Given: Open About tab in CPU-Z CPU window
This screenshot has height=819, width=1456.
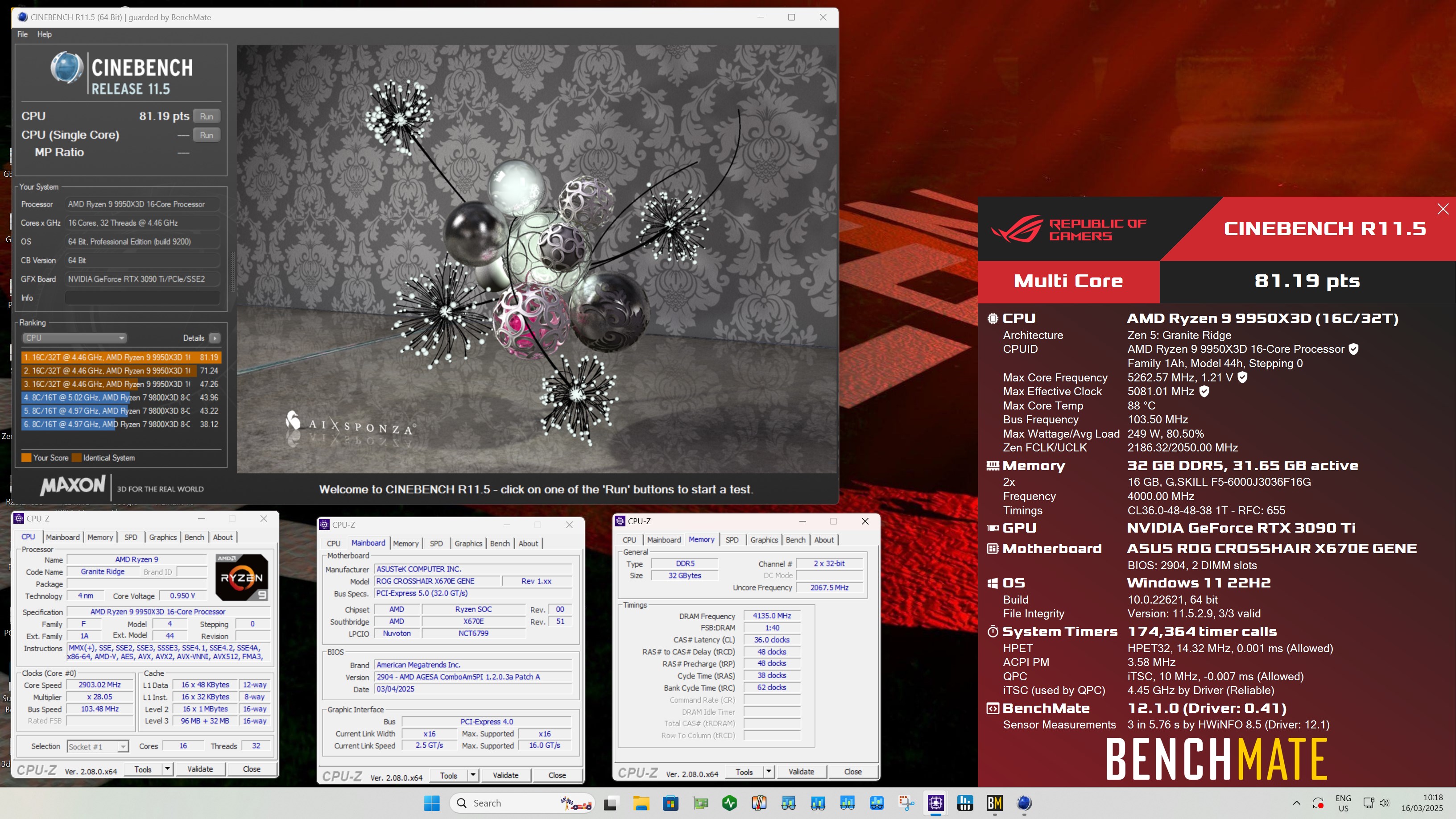Looking at the screenshot, I should (x=223, y=537).
